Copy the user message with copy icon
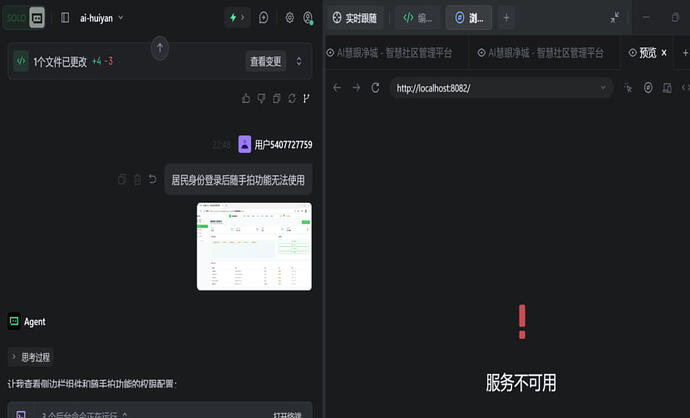 coord(122,180)
